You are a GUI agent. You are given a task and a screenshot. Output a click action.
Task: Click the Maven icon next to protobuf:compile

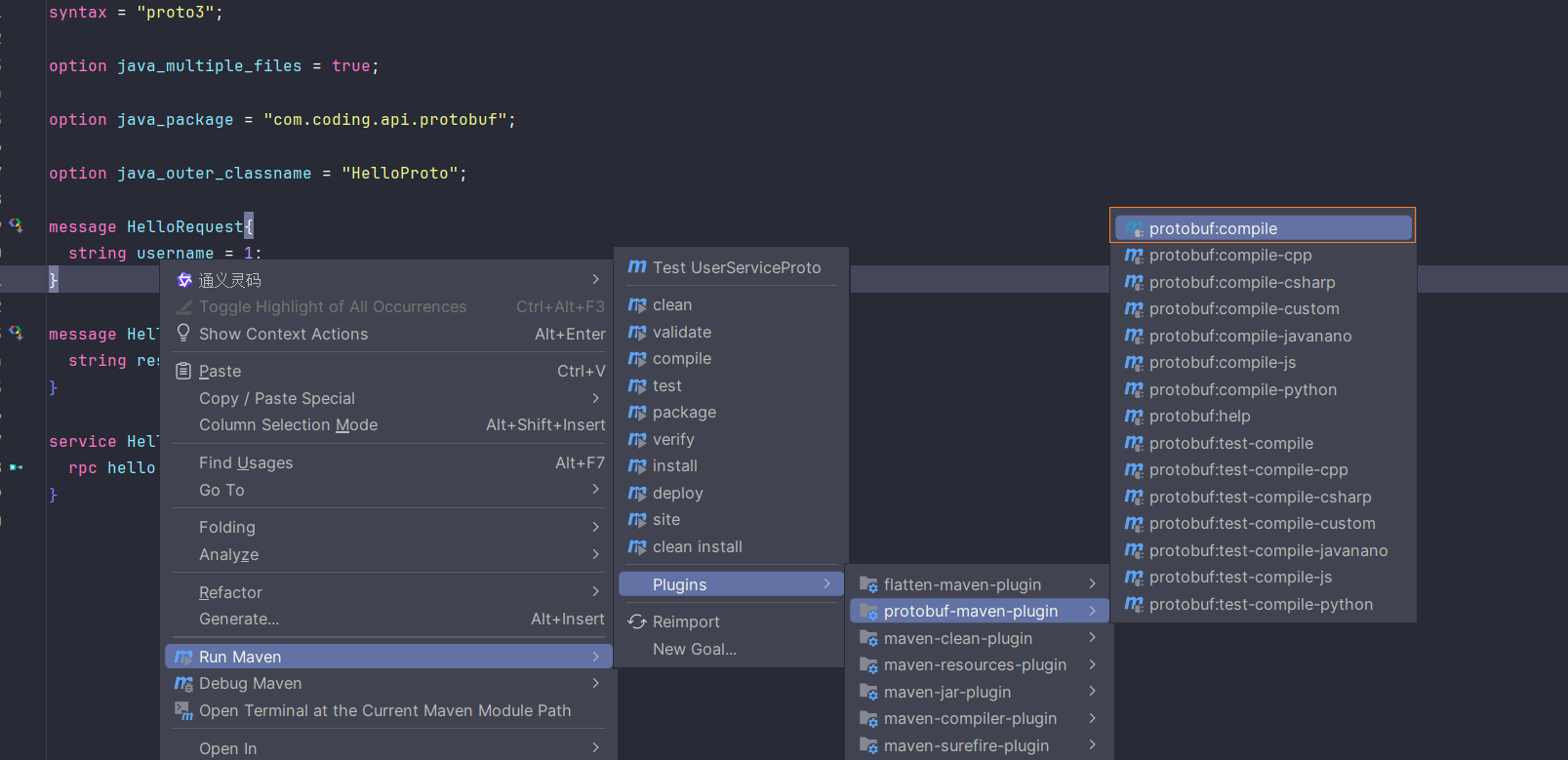pos(1133,229)
